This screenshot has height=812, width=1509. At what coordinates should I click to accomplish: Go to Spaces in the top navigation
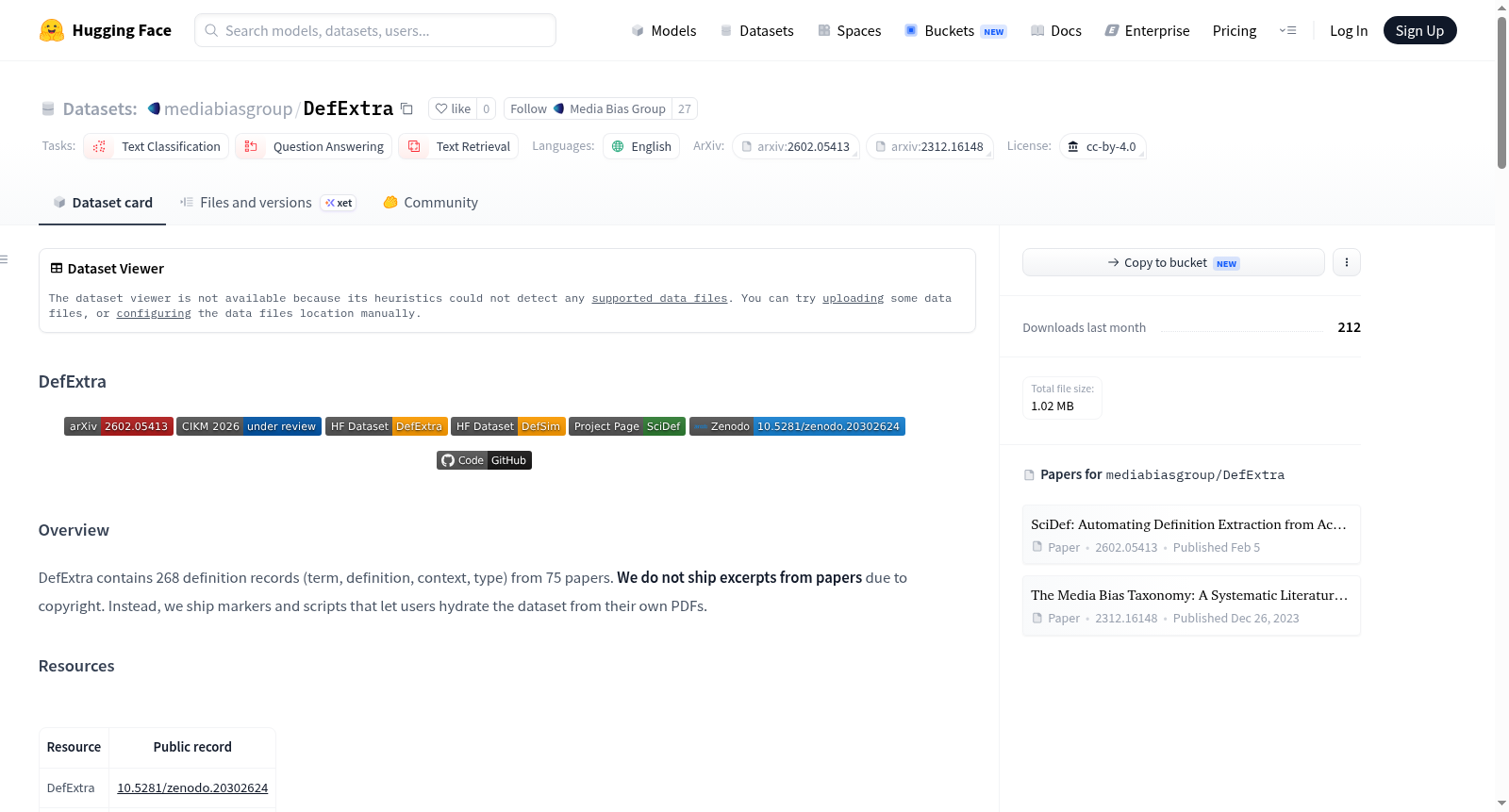850,30
